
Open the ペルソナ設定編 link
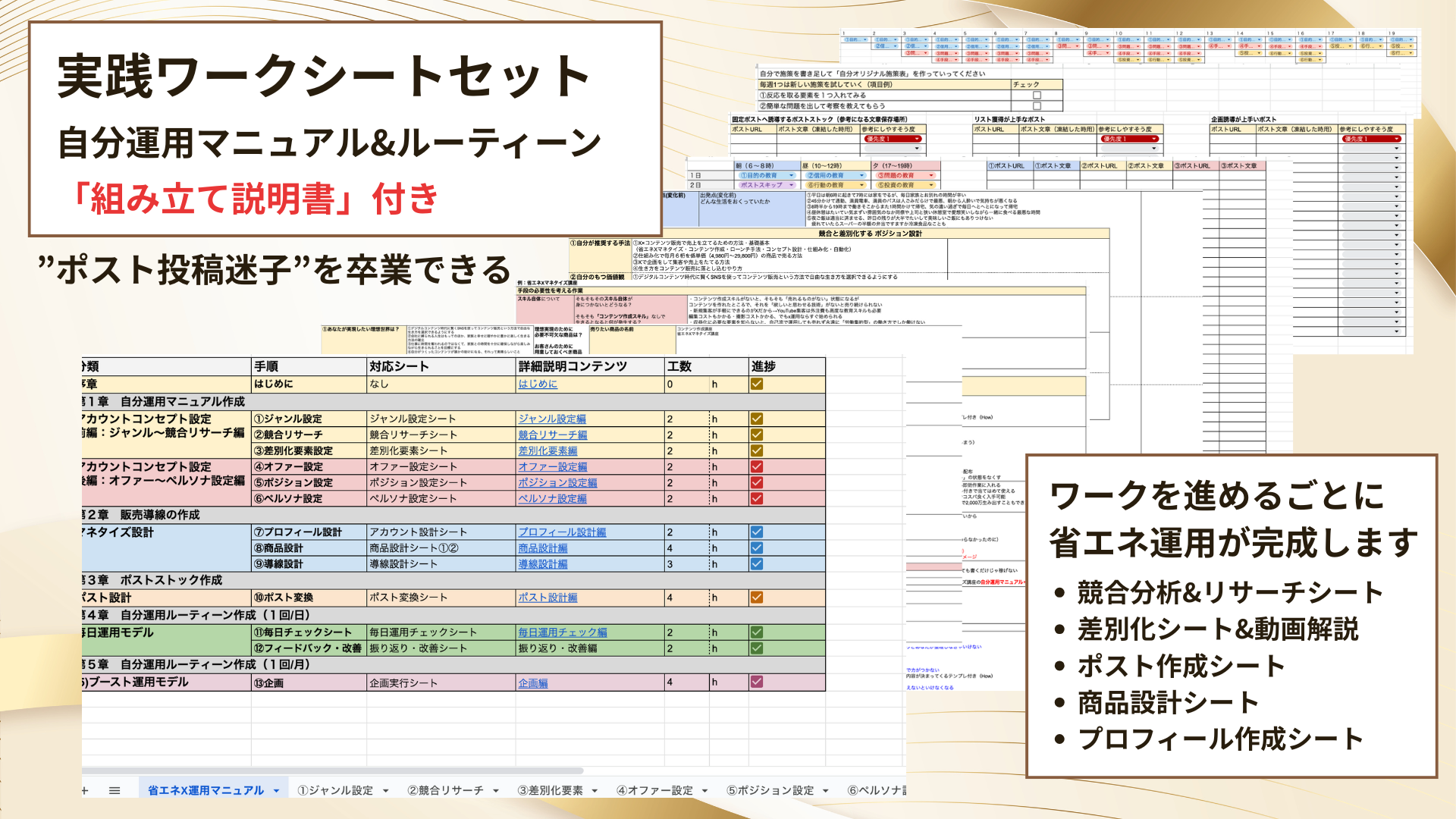553,498
